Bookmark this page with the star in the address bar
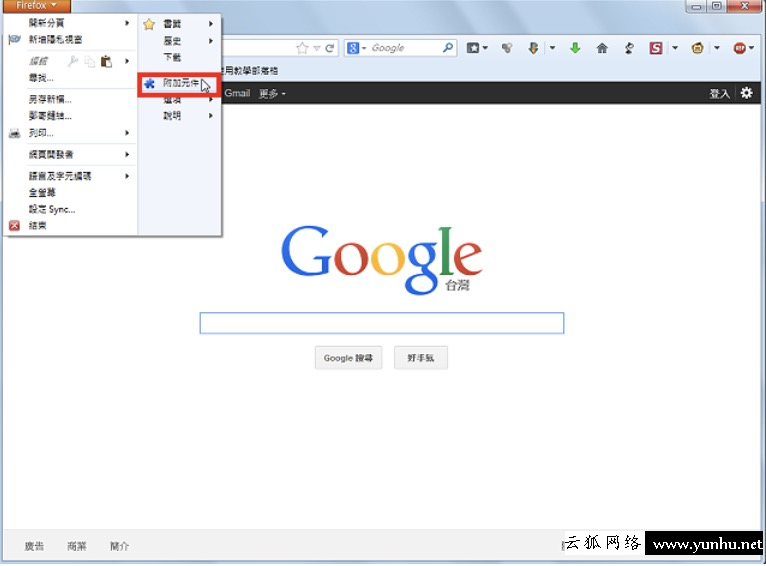Viewport: 766px width, 566px height. click(x=302, y=48)
